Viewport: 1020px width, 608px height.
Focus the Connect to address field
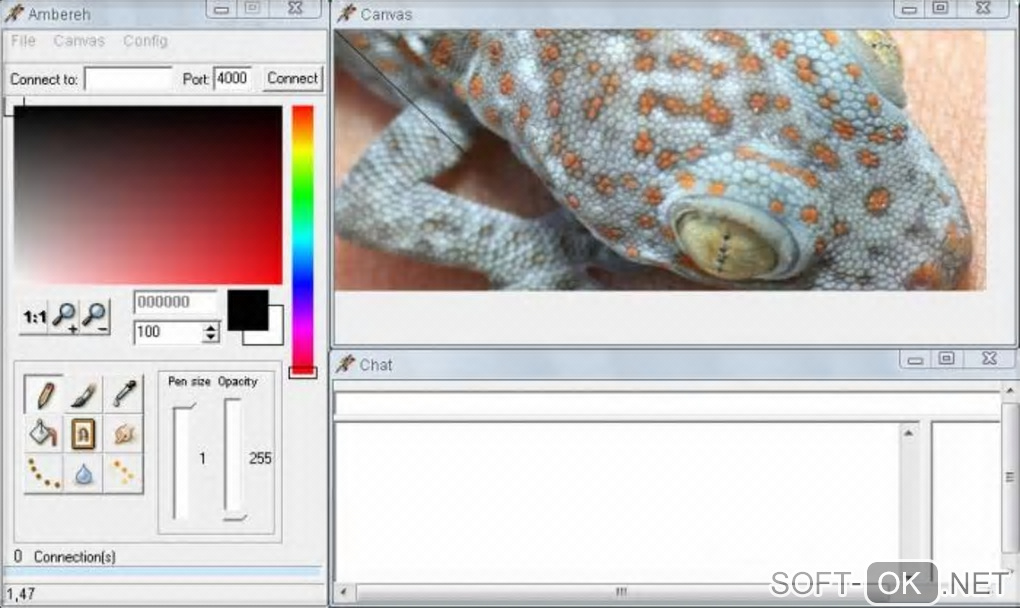point(128,79)
